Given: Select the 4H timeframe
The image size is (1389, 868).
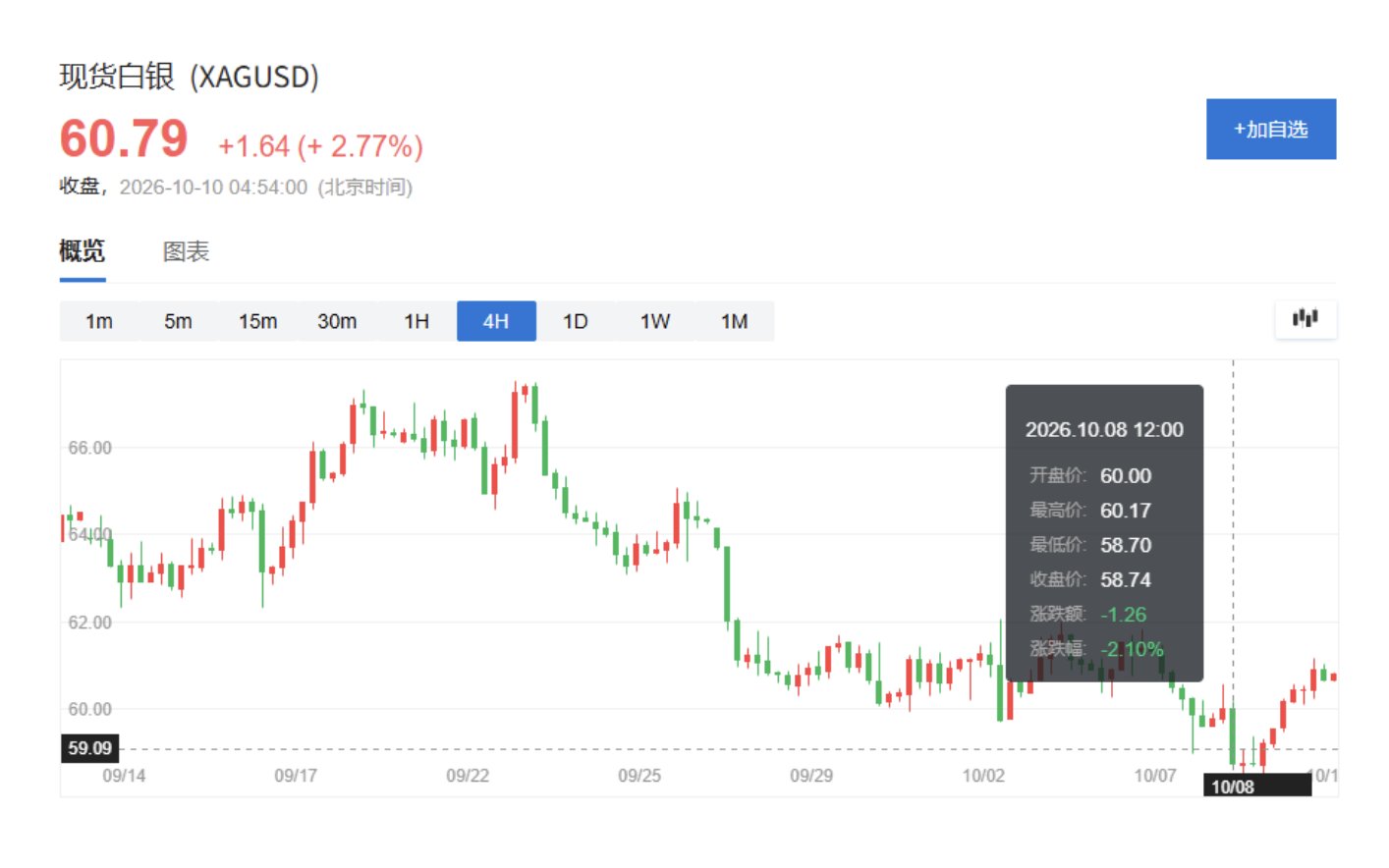Looking at the screenshot, I should click(496, 321).
